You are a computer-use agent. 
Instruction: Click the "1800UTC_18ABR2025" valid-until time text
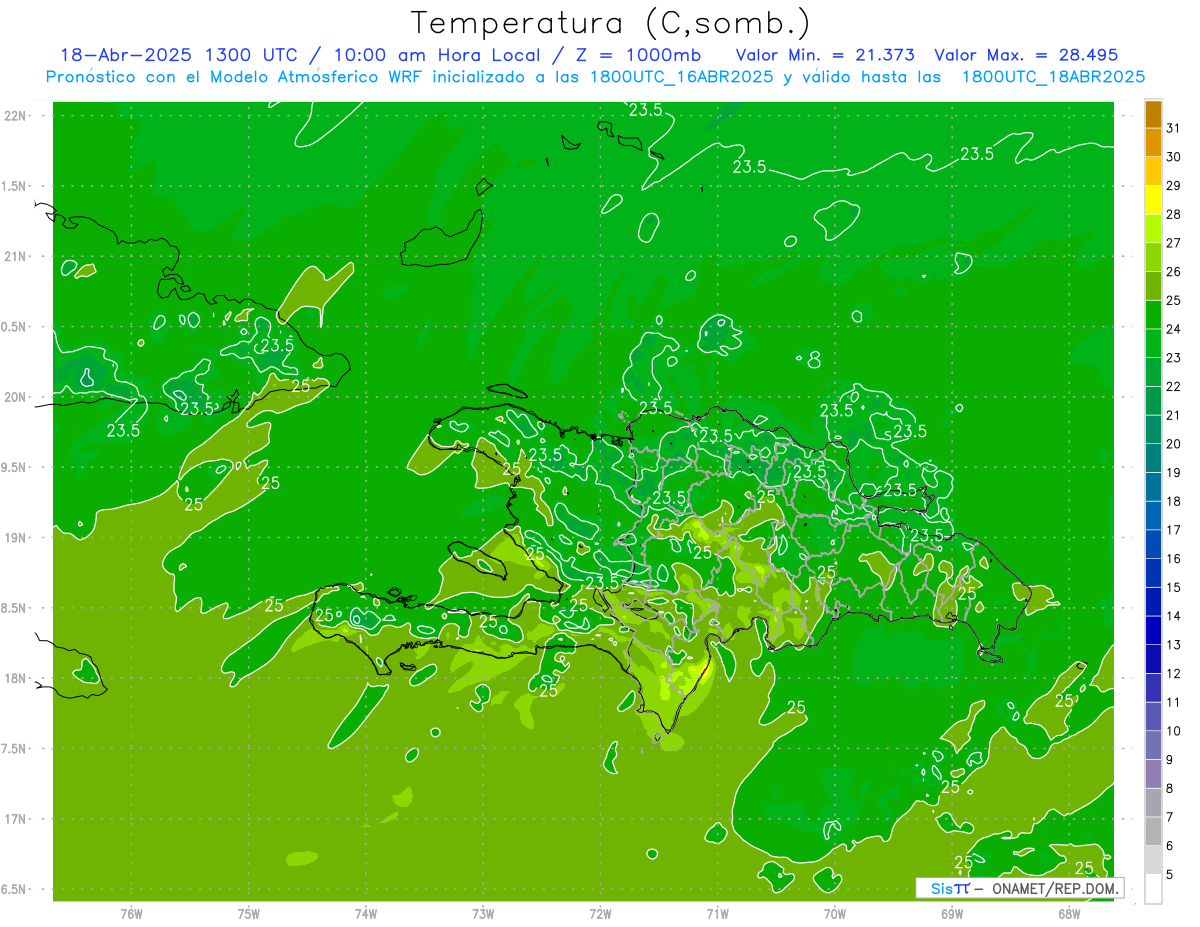pyautogui.click(x=1053, y=77)
